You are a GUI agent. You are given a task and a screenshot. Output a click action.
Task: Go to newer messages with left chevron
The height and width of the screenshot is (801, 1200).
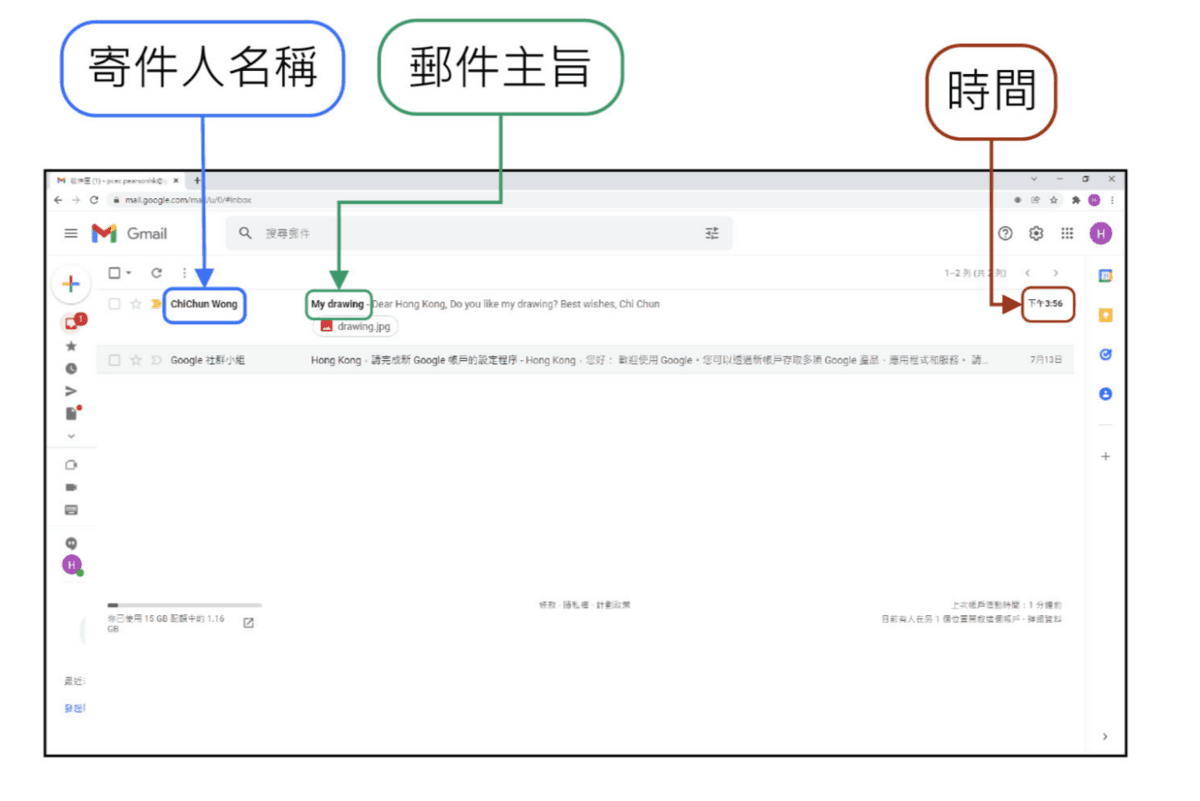coord(1027,272)
